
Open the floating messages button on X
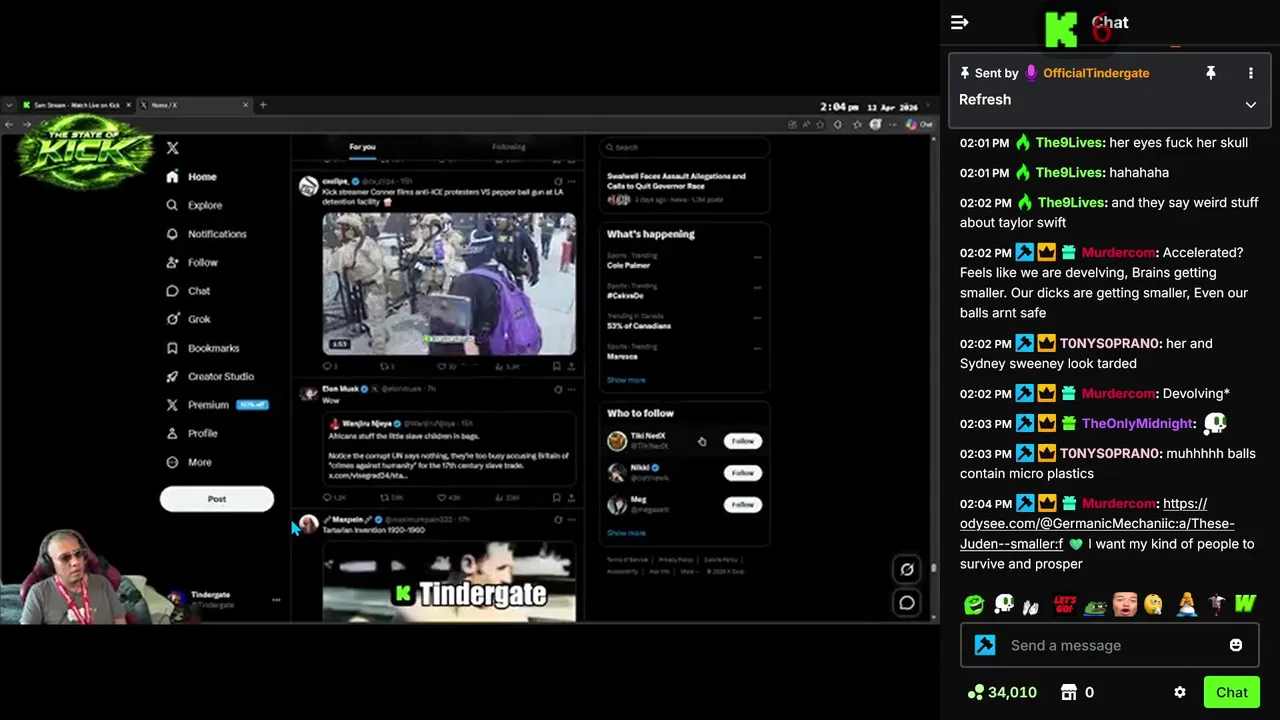click(x=906, y=603)
